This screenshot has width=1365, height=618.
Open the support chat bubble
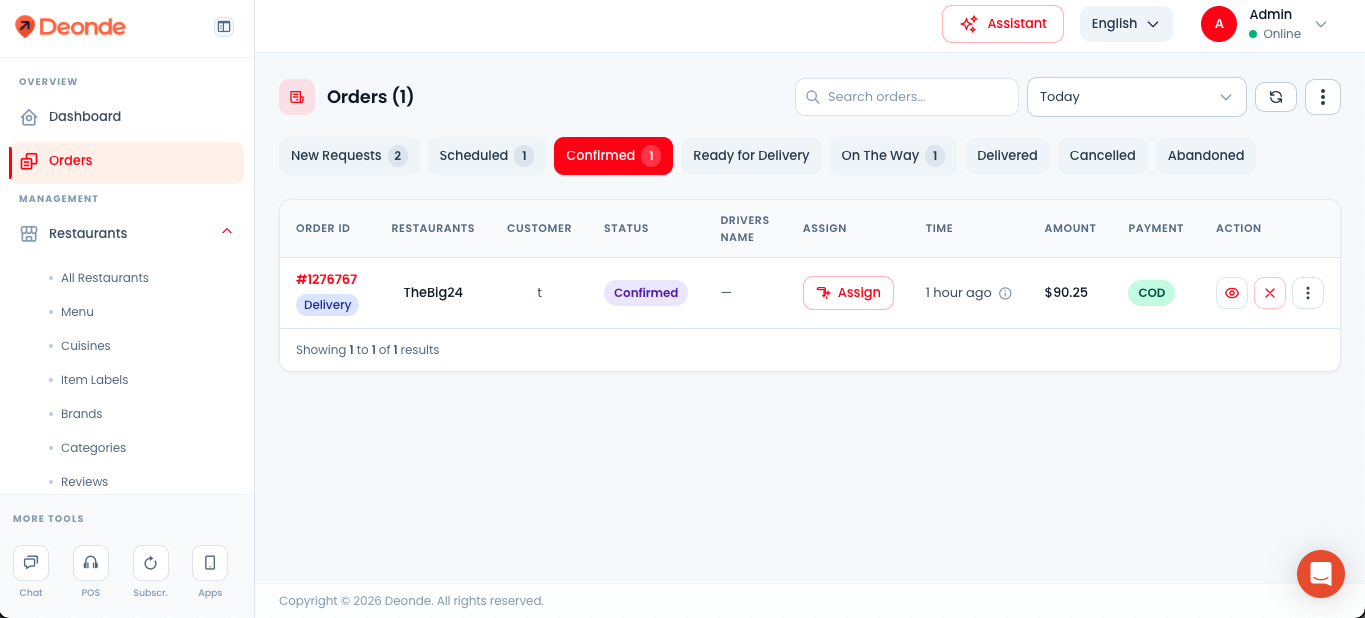(1321, 574)
